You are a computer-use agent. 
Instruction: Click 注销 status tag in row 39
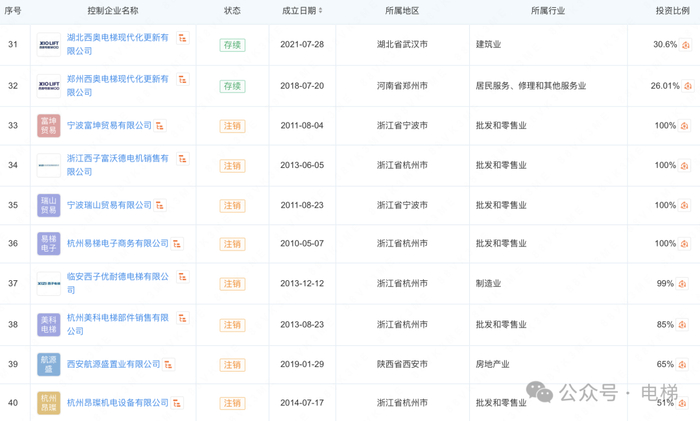pyautogui.click(x=232, y=365)
